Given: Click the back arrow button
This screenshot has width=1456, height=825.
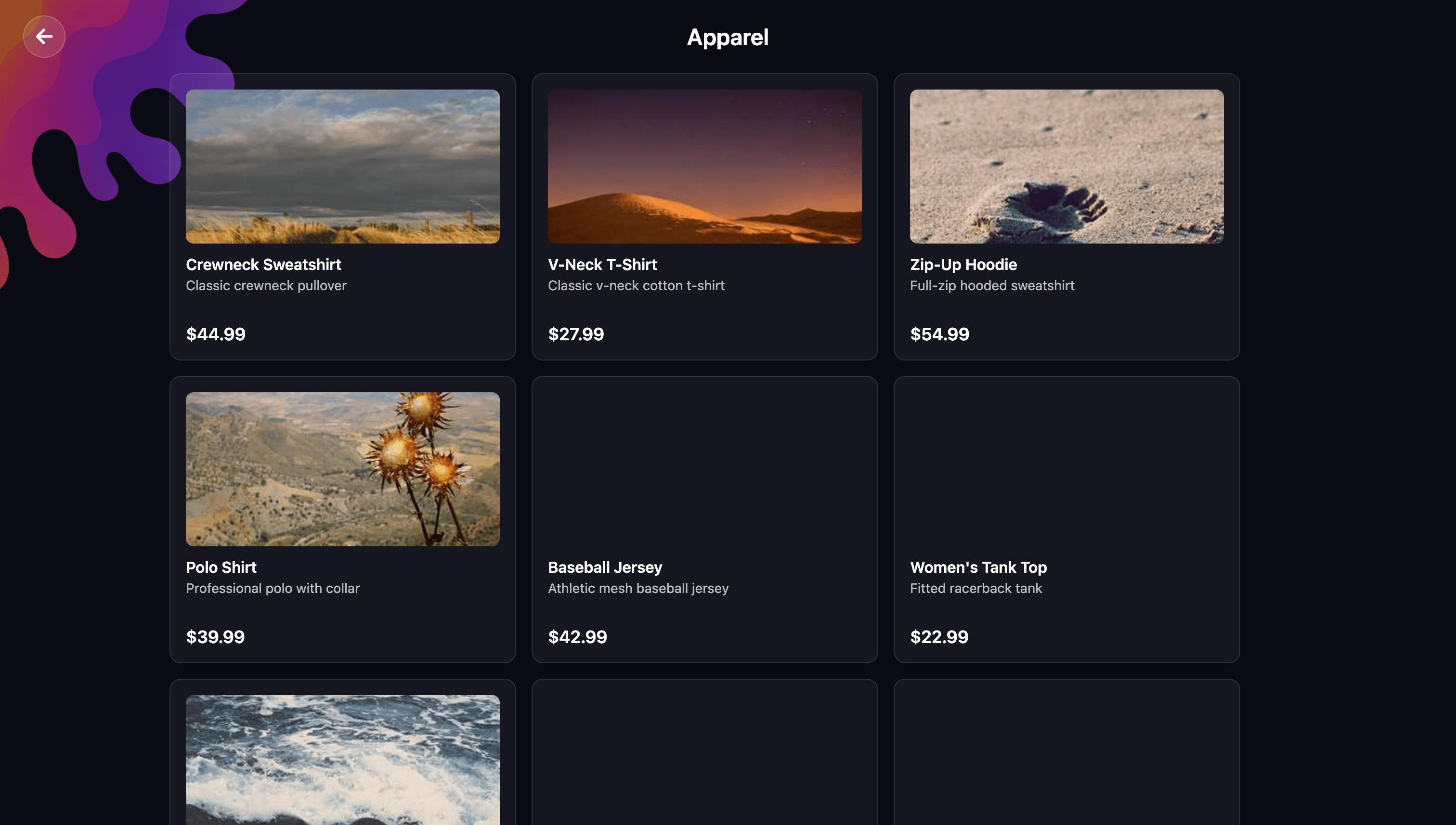Looking at the screenshot, I should [44, 37].
